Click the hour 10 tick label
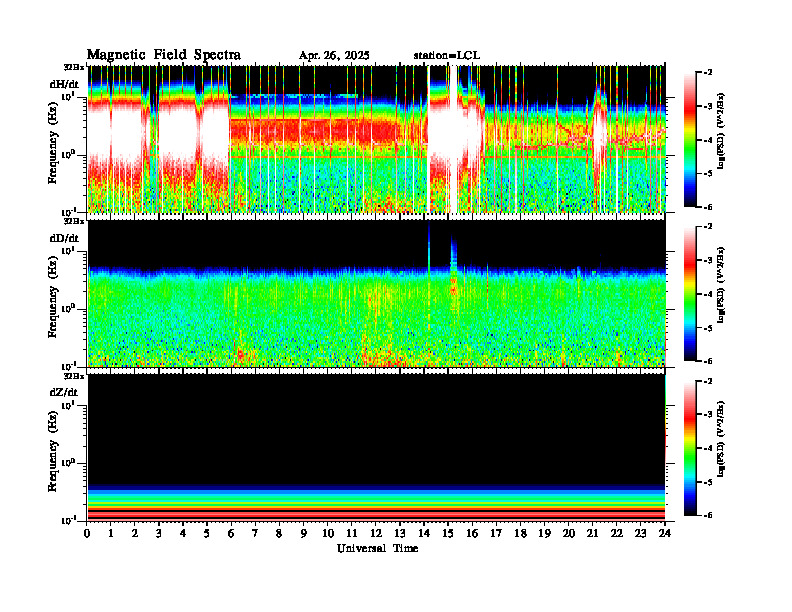Viewport: 792px width, 612px height. pos(328,534)
